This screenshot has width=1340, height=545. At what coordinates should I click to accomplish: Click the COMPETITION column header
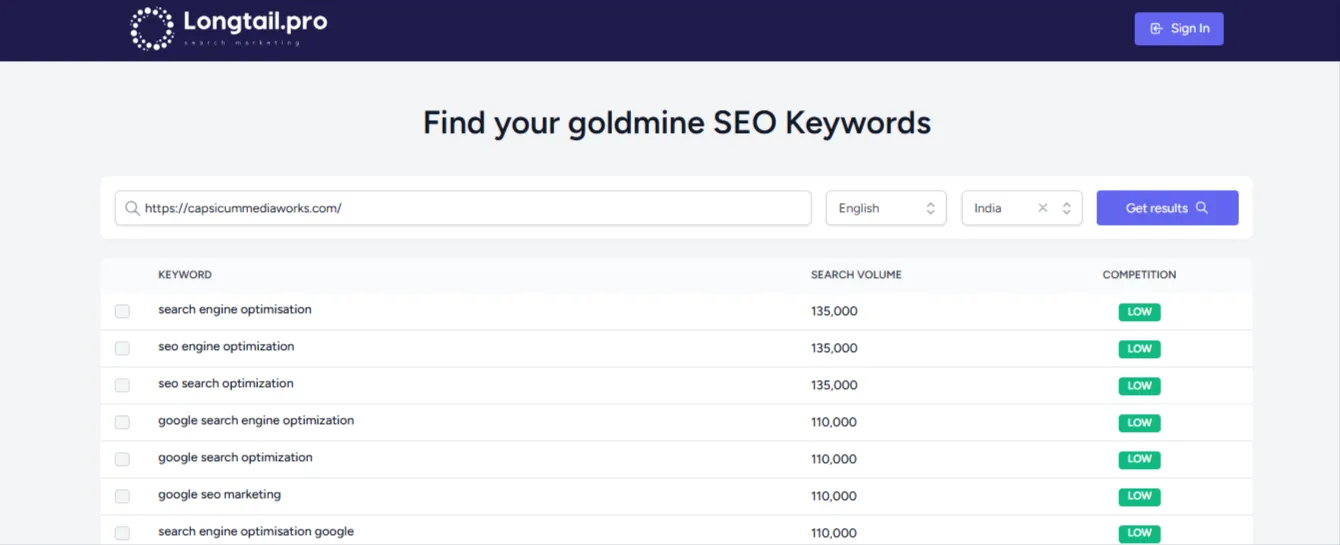click(x=1139, y=275)
